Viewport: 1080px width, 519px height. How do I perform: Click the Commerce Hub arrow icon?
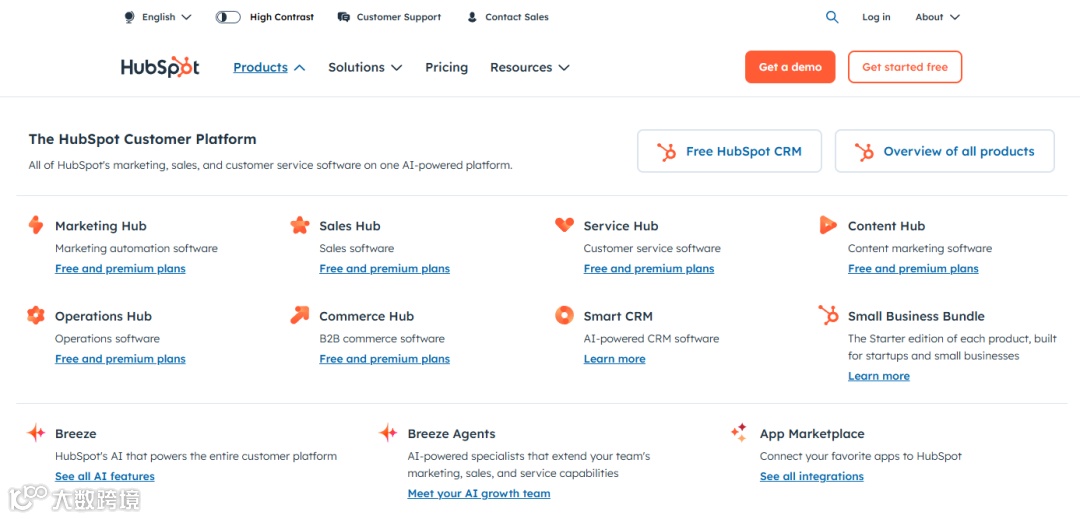click(300, 315)
